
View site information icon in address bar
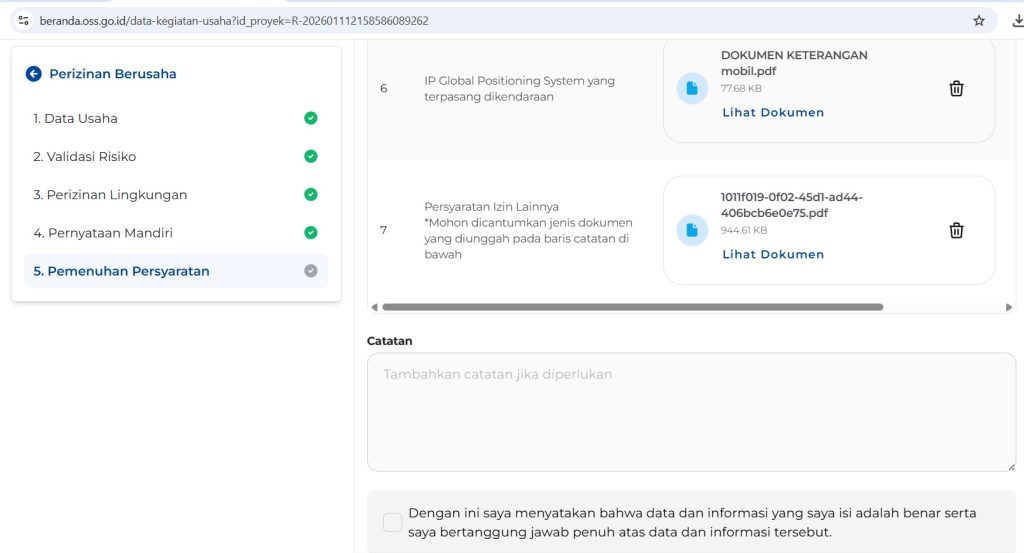(24, 20)
